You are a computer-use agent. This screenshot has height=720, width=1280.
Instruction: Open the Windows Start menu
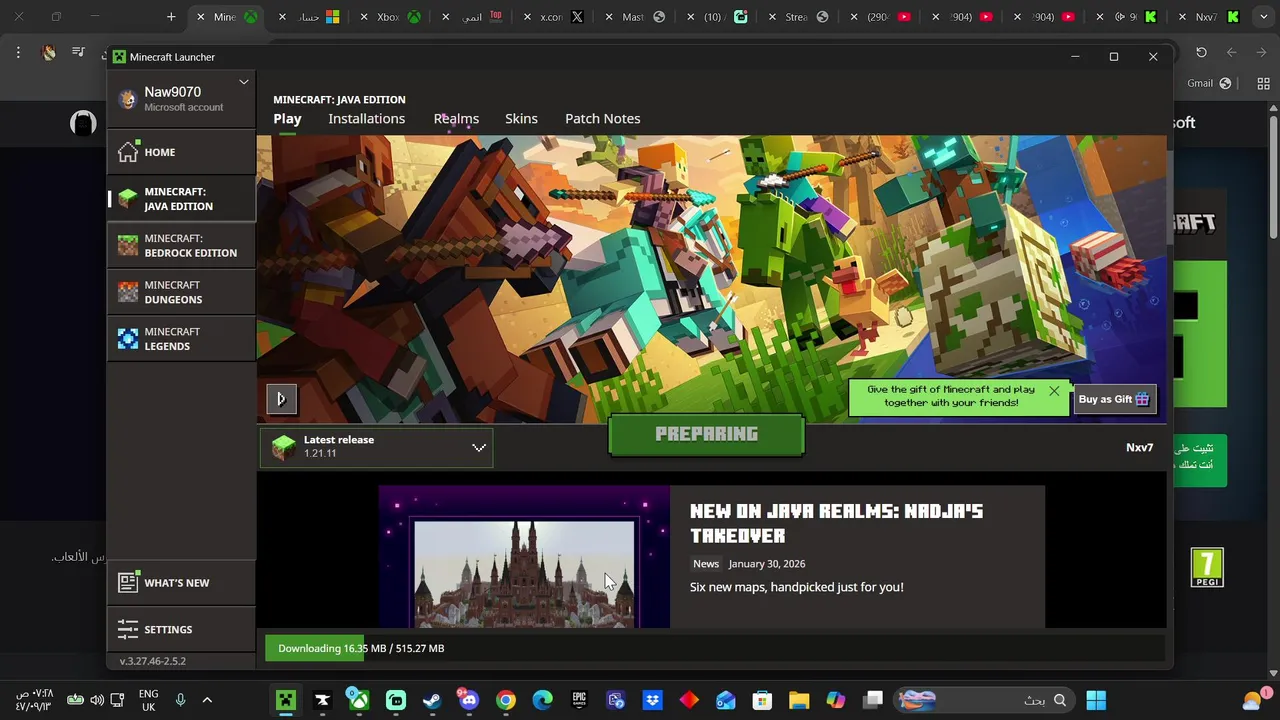tap(1096, 700)
